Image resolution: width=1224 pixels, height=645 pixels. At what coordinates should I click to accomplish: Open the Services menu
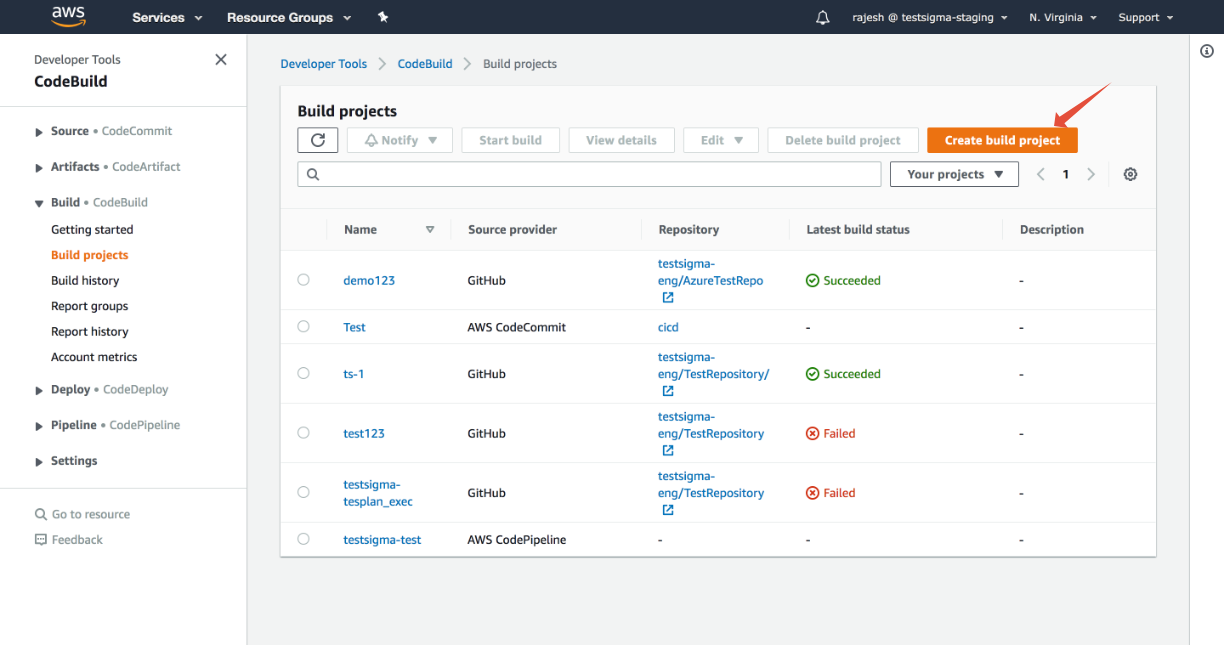(160, 17)
